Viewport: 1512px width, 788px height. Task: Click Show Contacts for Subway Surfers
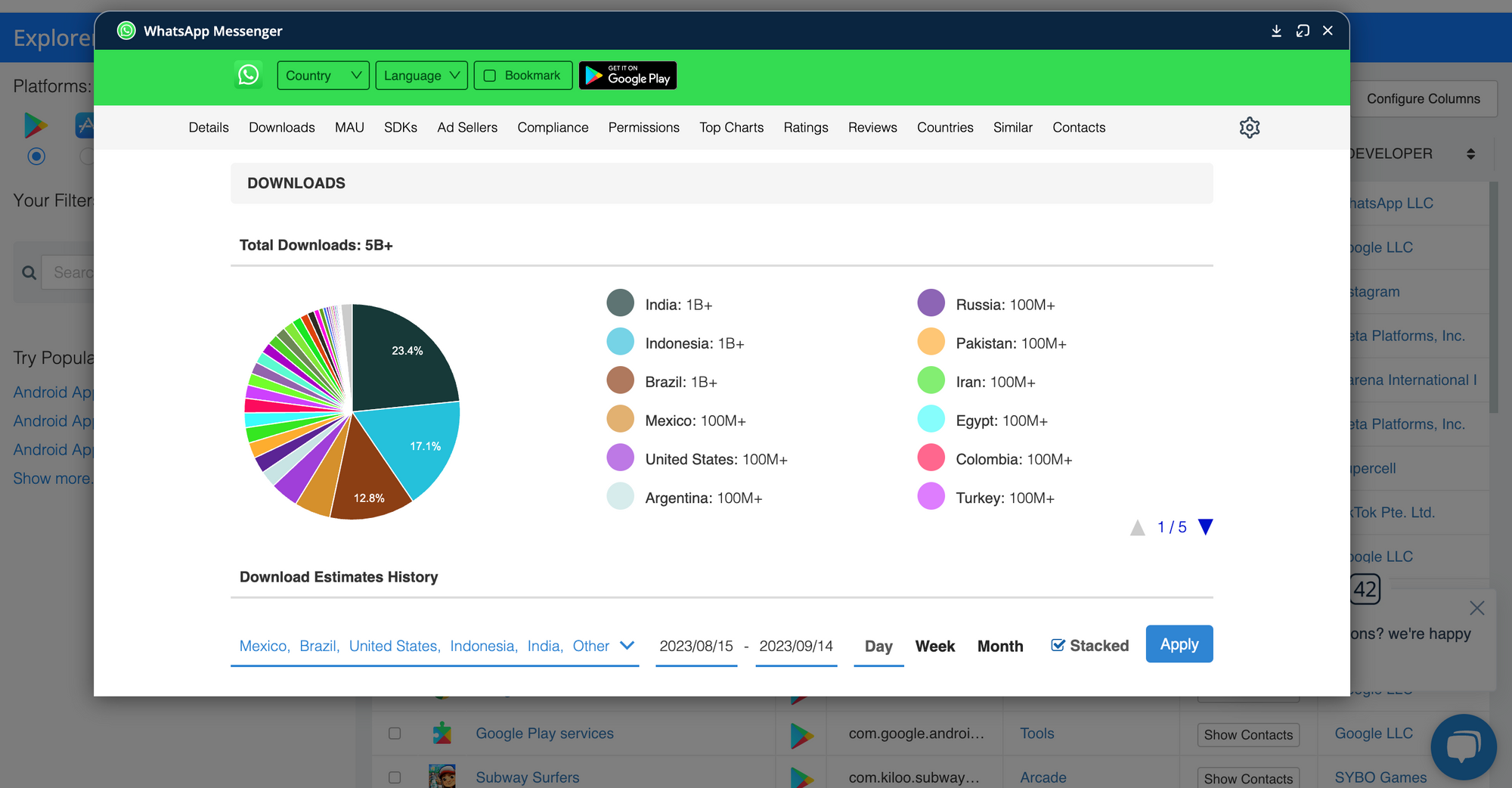pos(1248,778)
